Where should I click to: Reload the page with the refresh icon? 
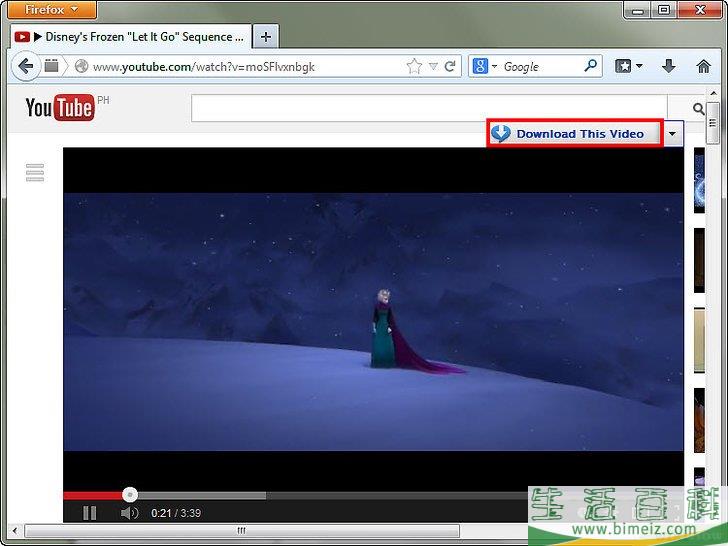450,66
